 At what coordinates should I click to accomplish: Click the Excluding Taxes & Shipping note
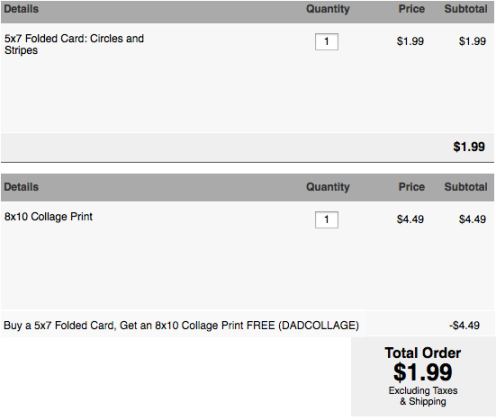[423, 396]
